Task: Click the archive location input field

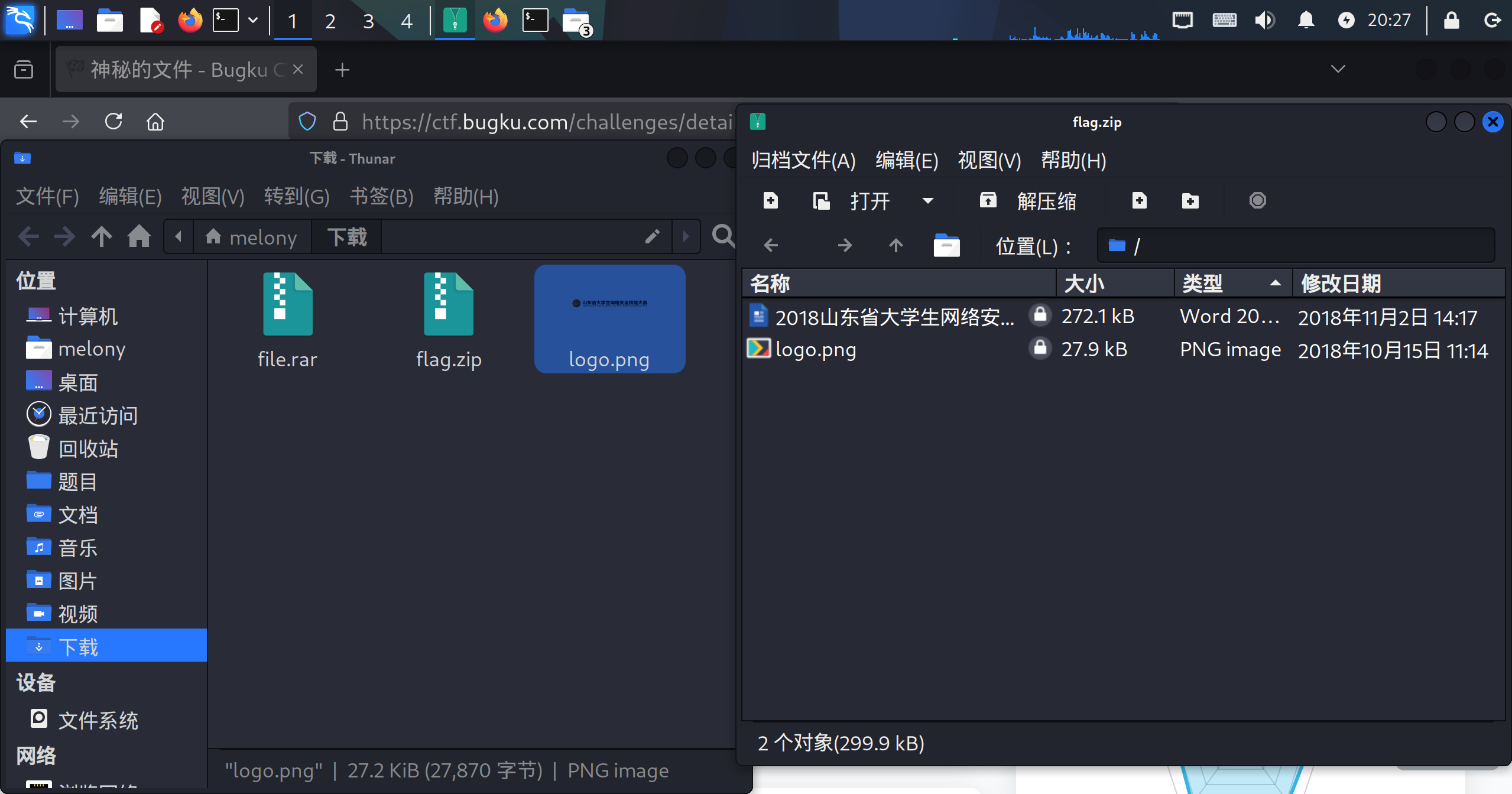Action: [x=1294, y=245]
